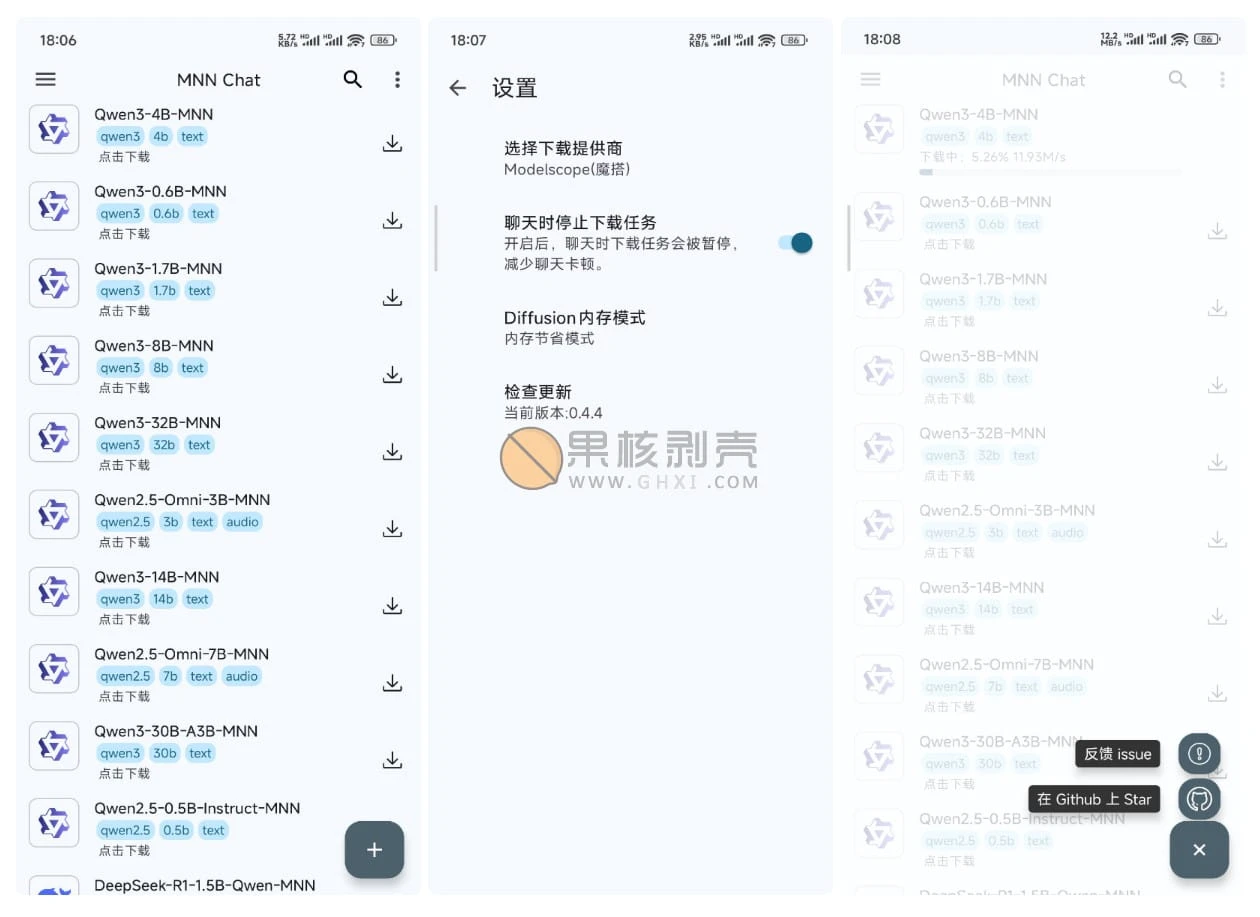Screen dimensions: 1260x917
Task: Select DeepSeek-R1-1.5B-Qwen-MNN title in left screen
Action: point(205,885)
